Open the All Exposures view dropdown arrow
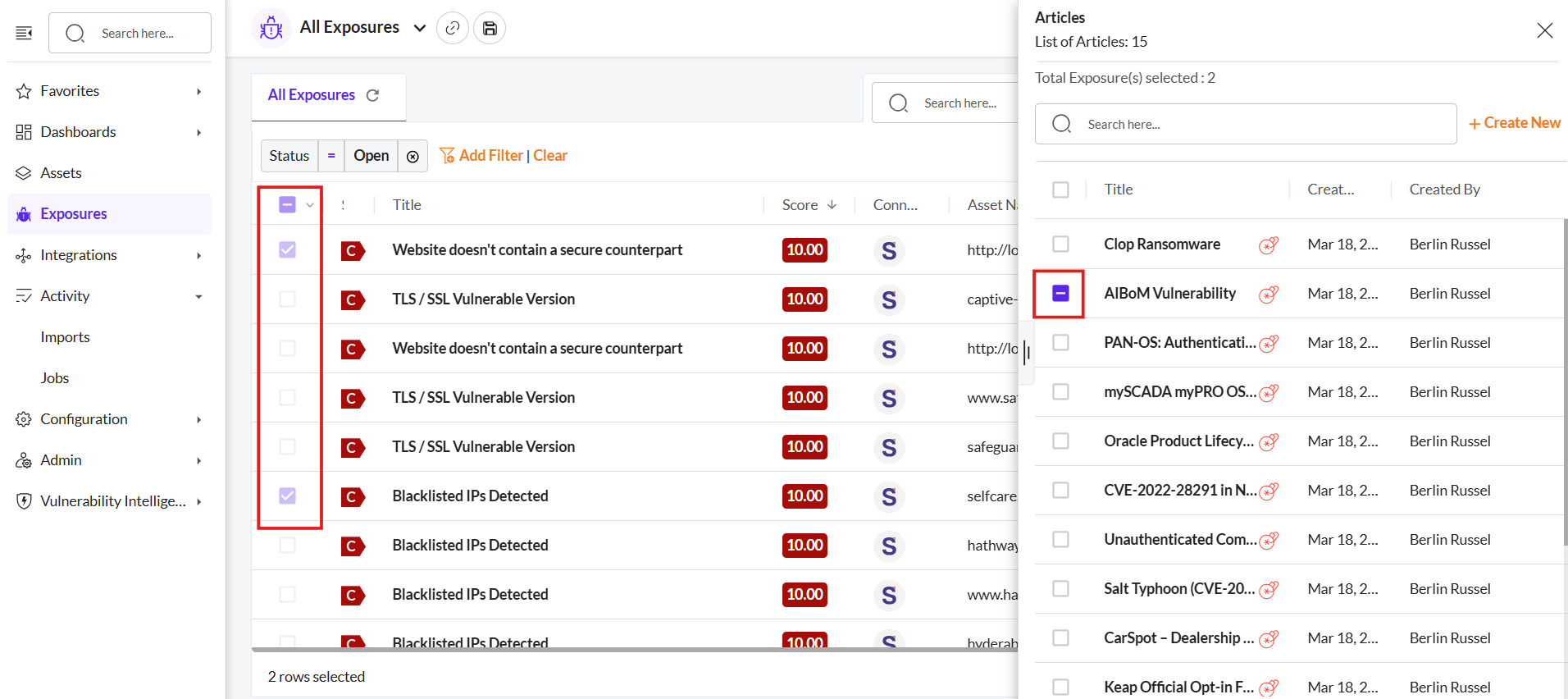1568x699 pixels. [x=420, y=28]
